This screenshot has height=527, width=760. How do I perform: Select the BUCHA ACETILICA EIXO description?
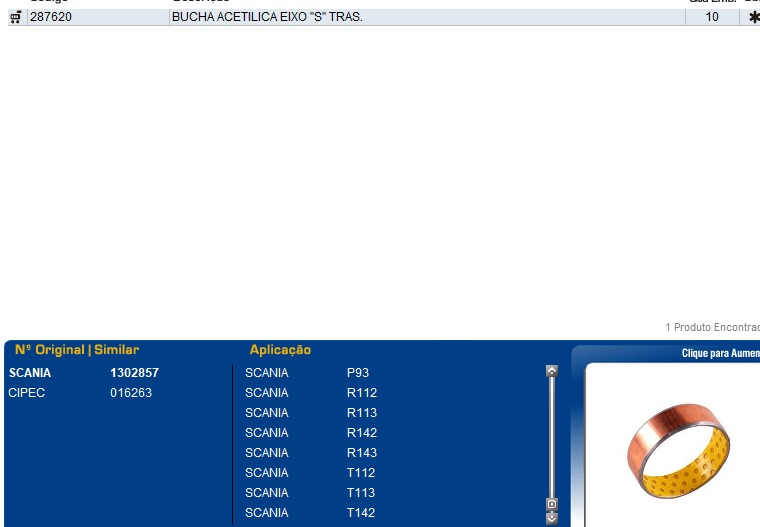pyautogui.click(x=267, y=17)
